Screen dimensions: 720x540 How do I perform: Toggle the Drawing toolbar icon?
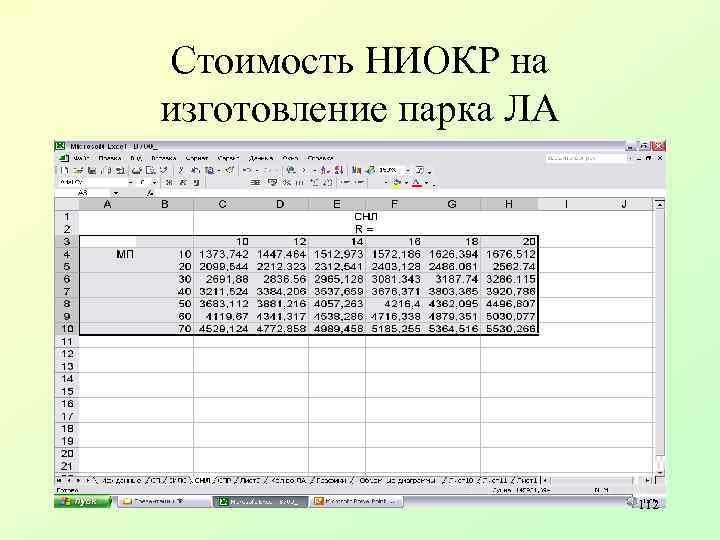pyautogui.click(x=371, y=170)
